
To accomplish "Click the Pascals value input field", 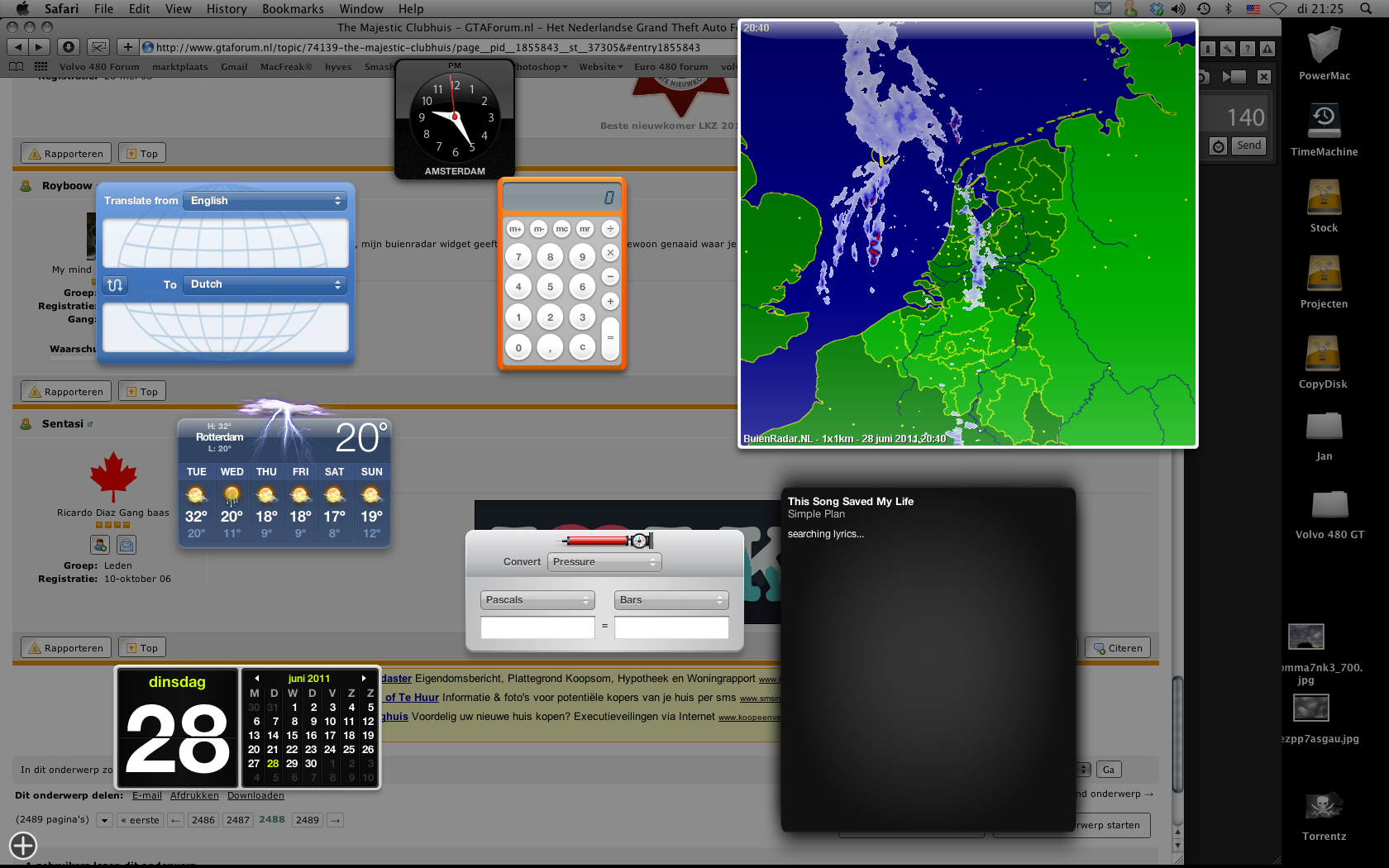I will [x=537, y=627].
